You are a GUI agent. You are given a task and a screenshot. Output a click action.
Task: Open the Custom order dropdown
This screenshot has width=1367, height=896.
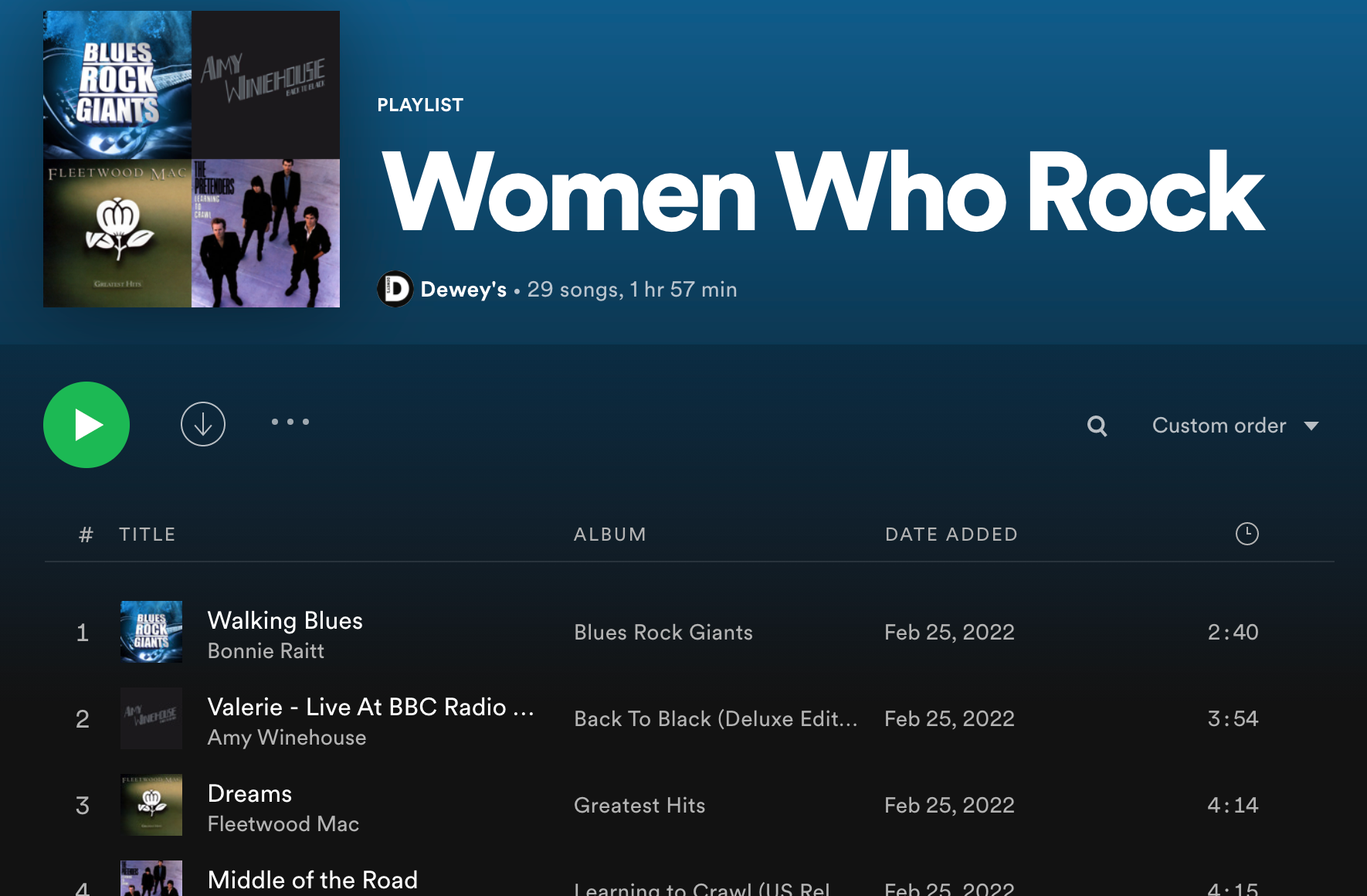pos(1219,426)
